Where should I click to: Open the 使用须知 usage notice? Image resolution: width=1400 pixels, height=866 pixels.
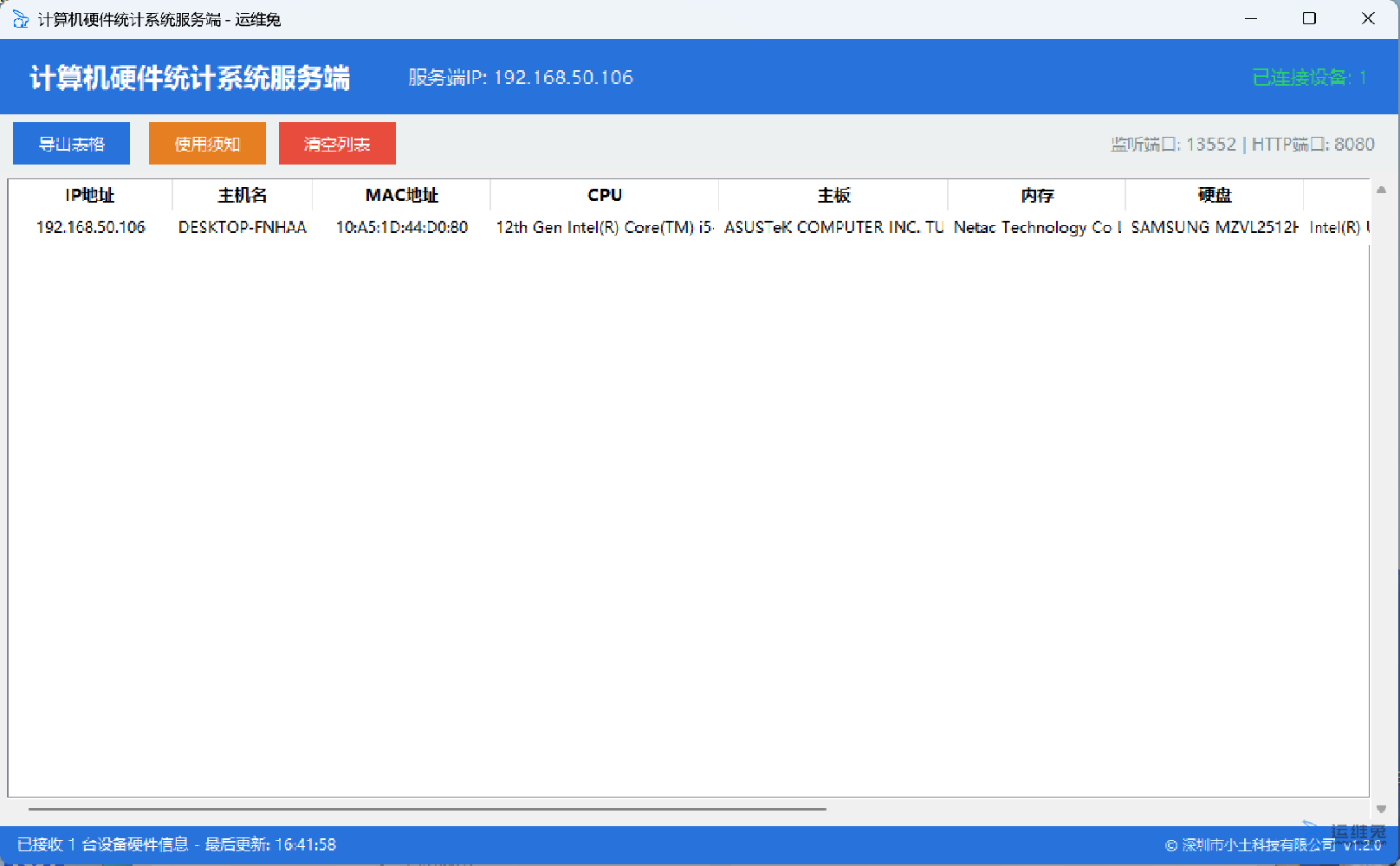click(207, 144)
